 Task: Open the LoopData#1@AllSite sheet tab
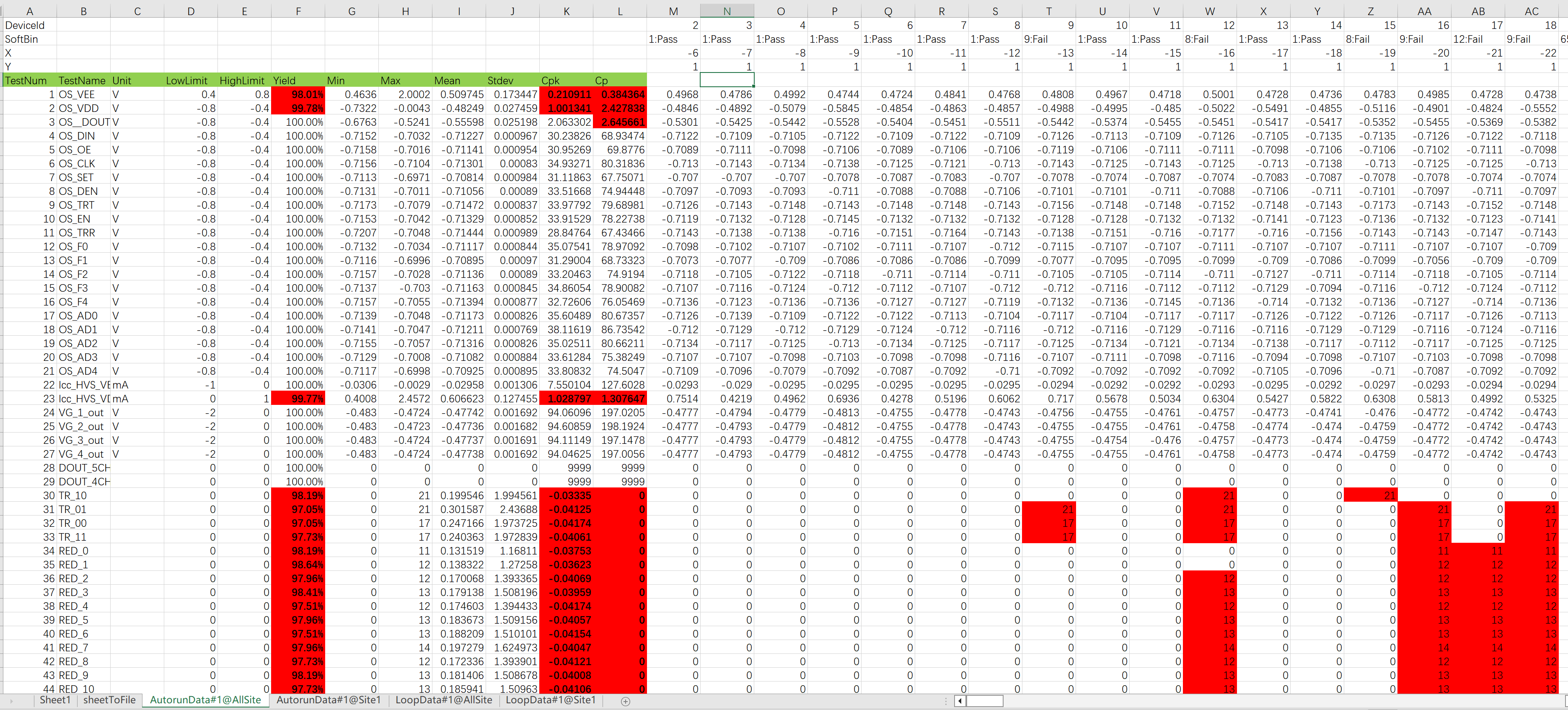coord(444,700)
